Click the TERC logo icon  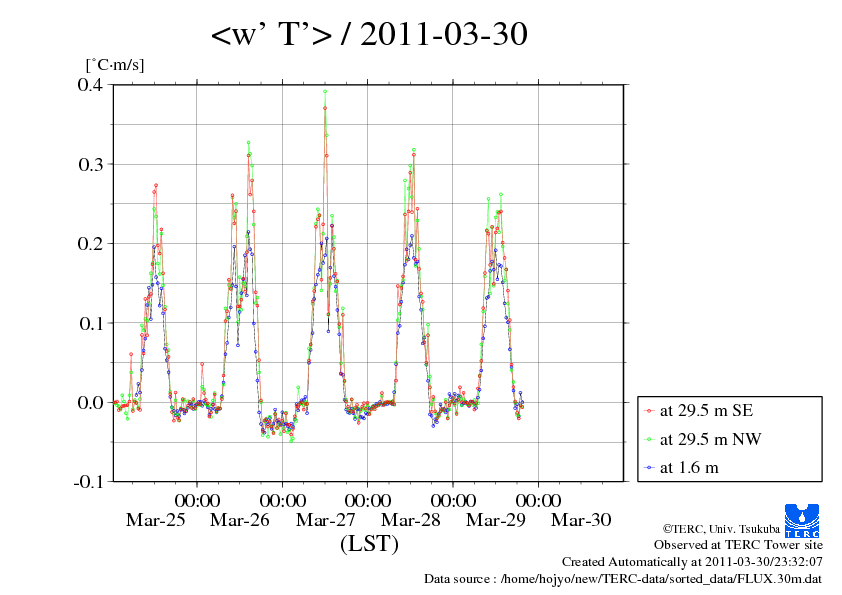point(802,520)
